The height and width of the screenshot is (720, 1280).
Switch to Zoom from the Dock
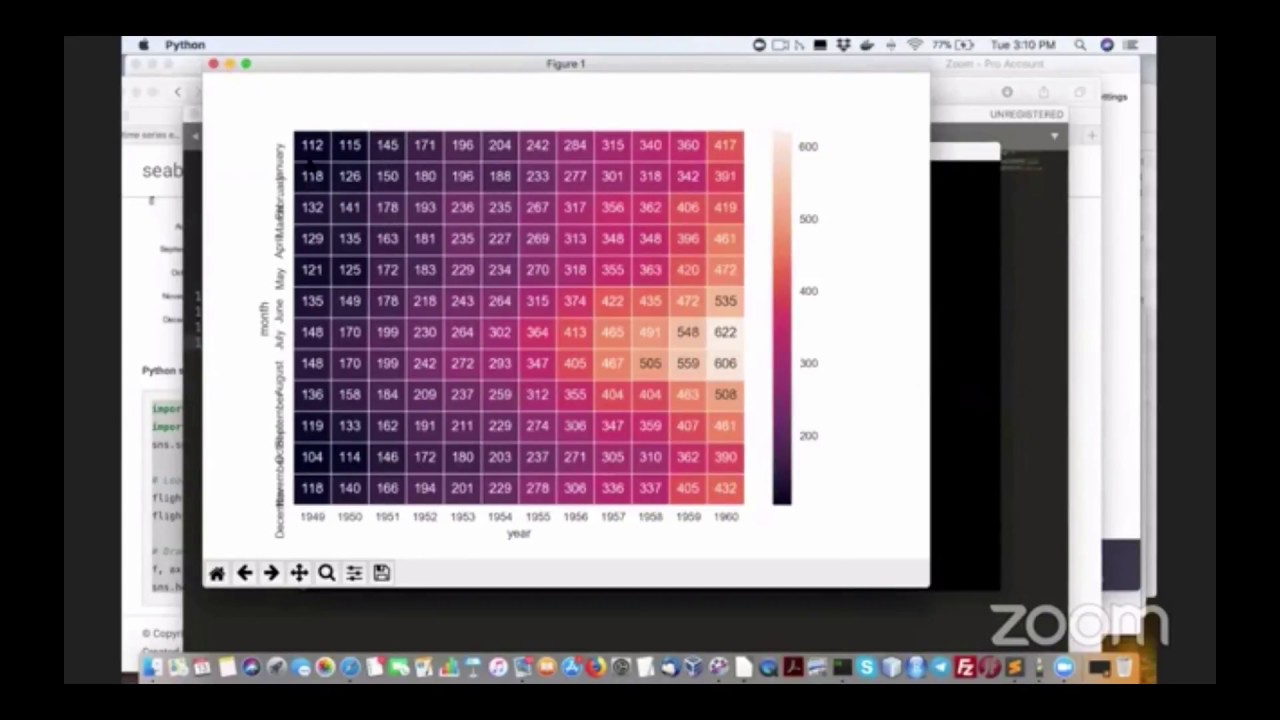pos(1062,667)
